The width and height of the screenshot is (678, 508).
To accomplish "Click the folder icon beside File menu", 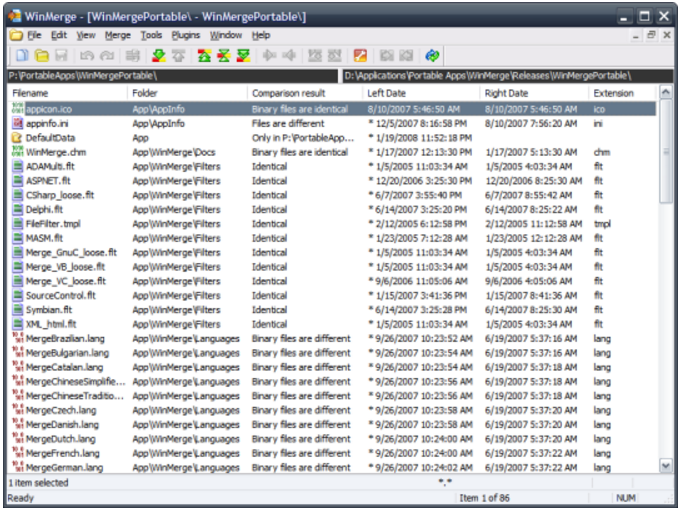I will pyautogui.click(x=16, y=35).
